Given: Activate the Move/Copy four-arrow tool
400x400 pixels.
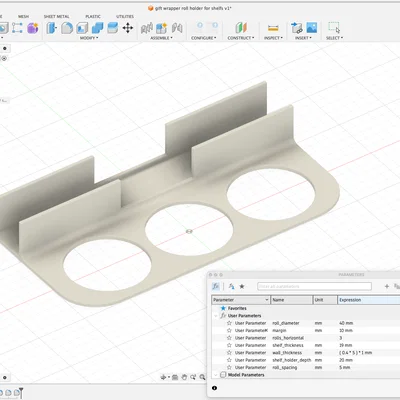Looking at the screenshot, I should coord(128,28).
